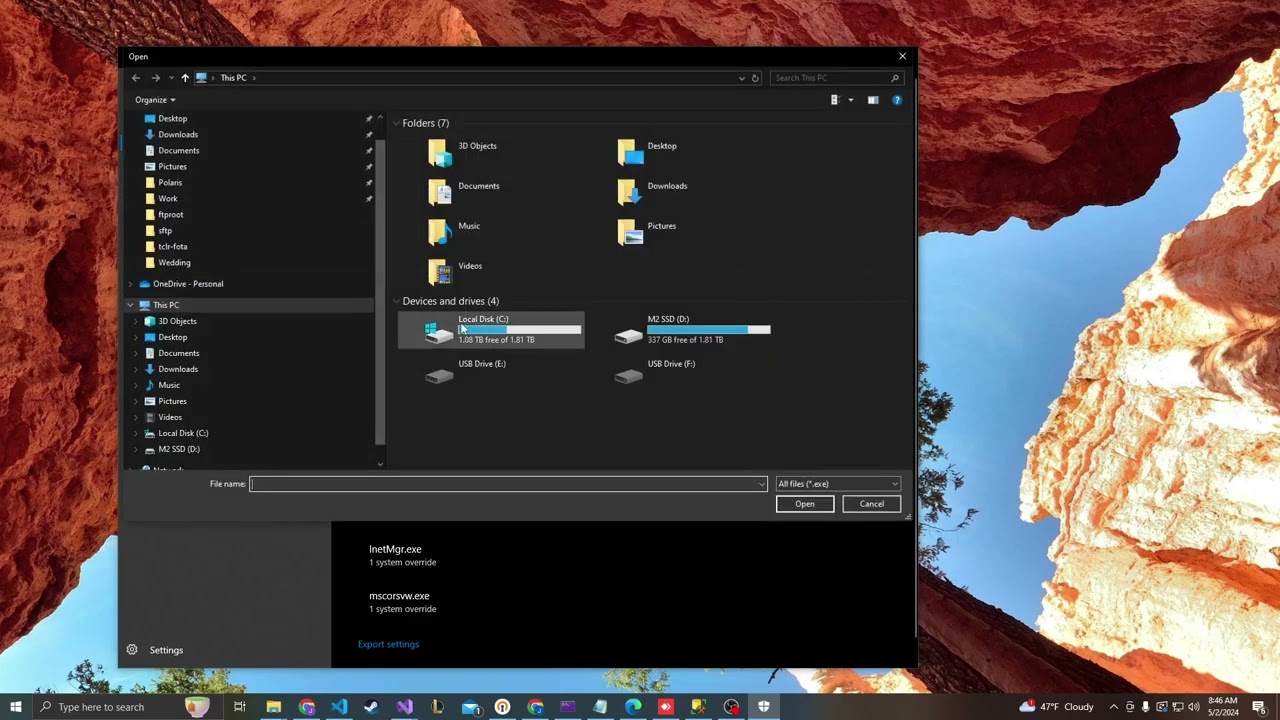Viewport: 1280px width, 720px height.
Task: Select ftproot folder in sidebar
Action: pyautogui.click(x=170, y=214)
